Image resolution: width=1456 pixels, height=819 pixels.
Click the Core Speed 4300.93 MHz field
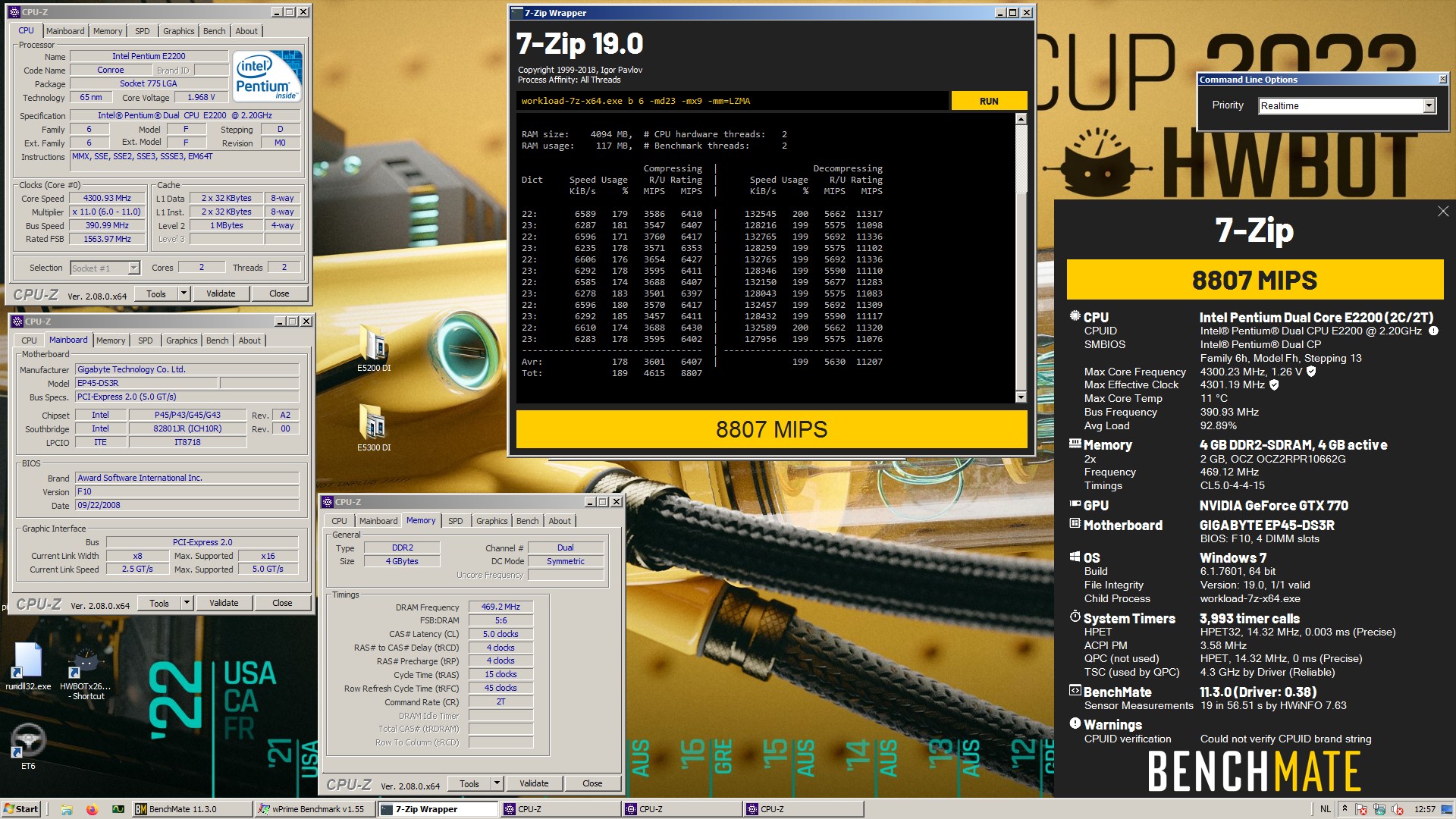(x=107, y=198)
